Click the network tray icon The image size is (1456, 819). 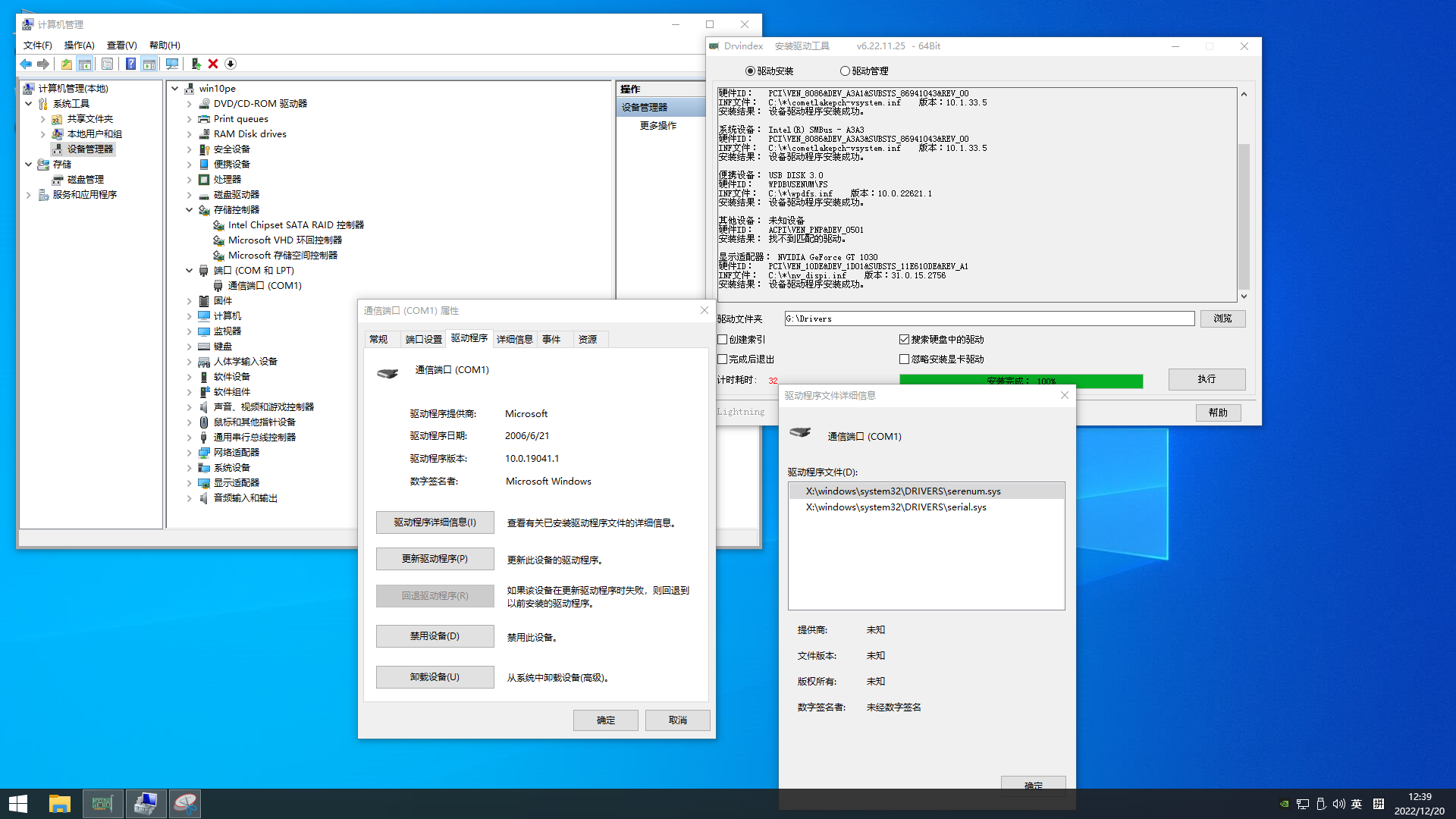pos(1303,804)
